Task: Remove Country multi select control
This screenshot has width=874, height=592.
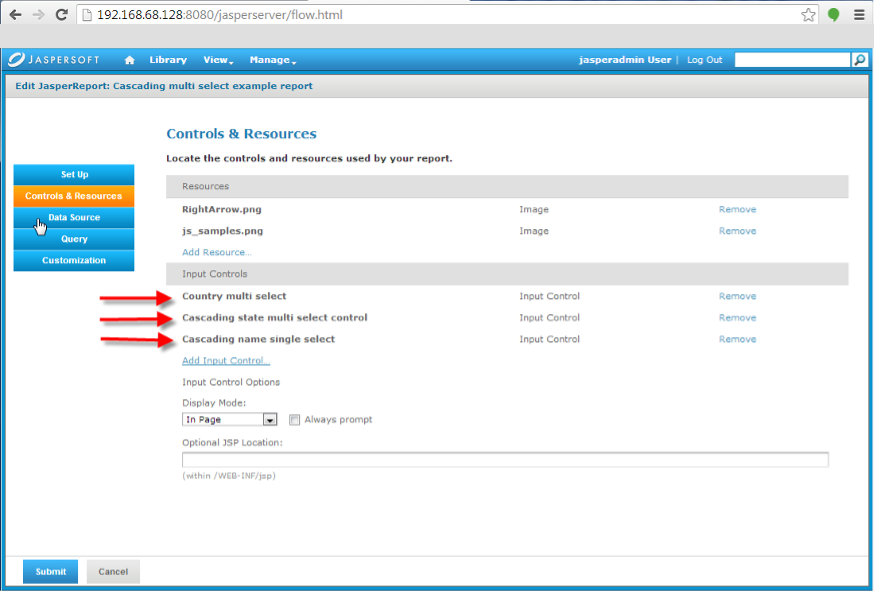Action: point(737,296)
